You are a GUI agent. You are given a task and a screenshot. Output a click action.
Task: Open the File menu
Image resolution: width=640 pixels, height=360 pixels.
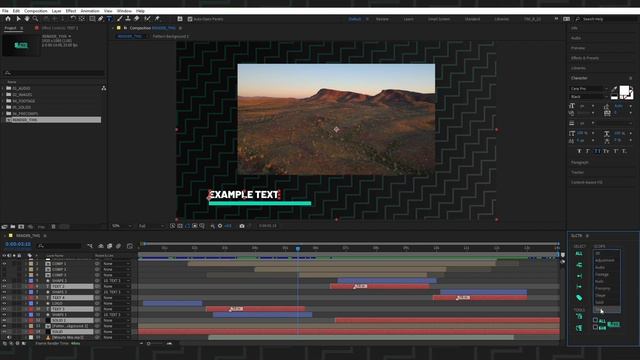coord(5,11)
